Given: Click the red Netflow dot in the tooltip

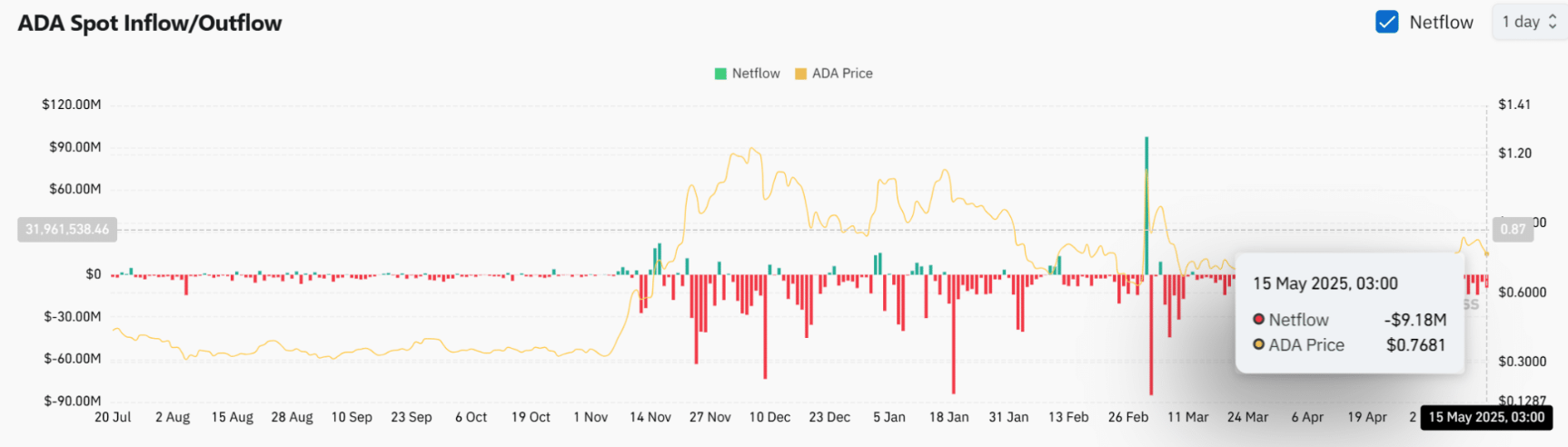Looking at the screenshot, I should coord(1259,319).
